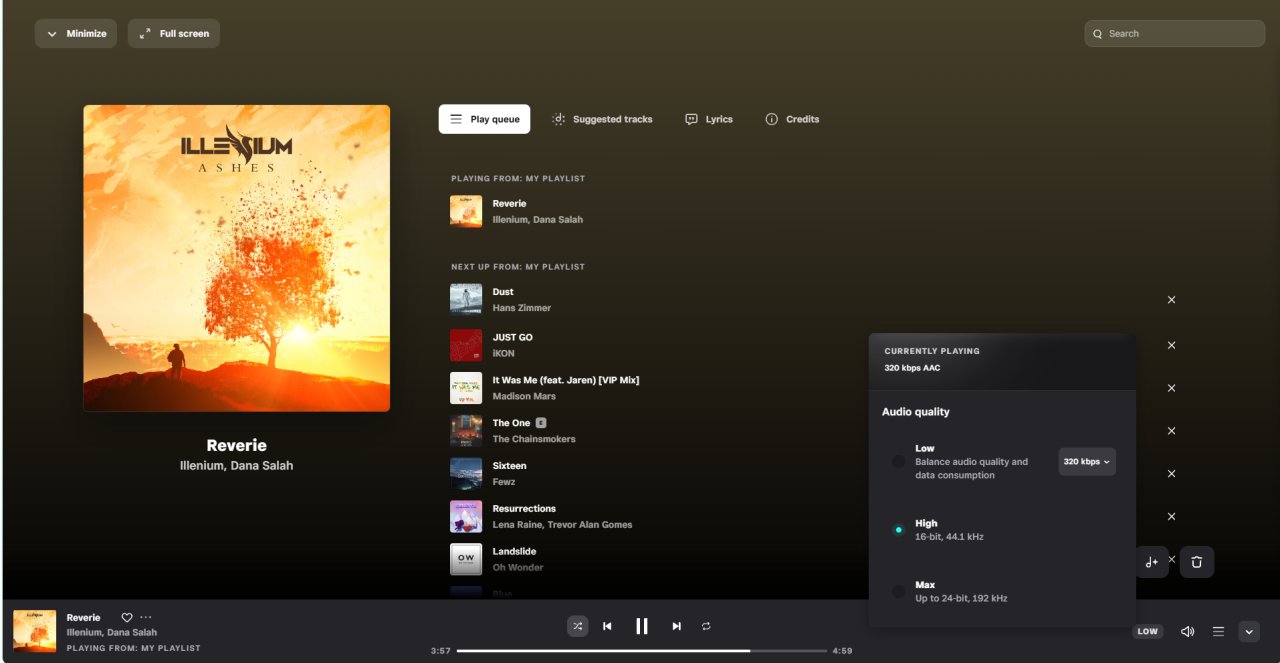Image resolution: width=1280 pixels, height=663 pixels.
Task: View the Credits tab
Action: (x=792, y=119)
